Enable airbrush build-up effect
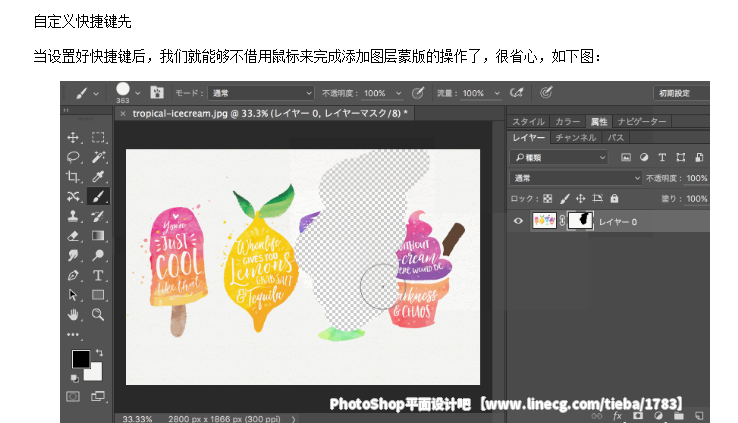 point(517,93)
